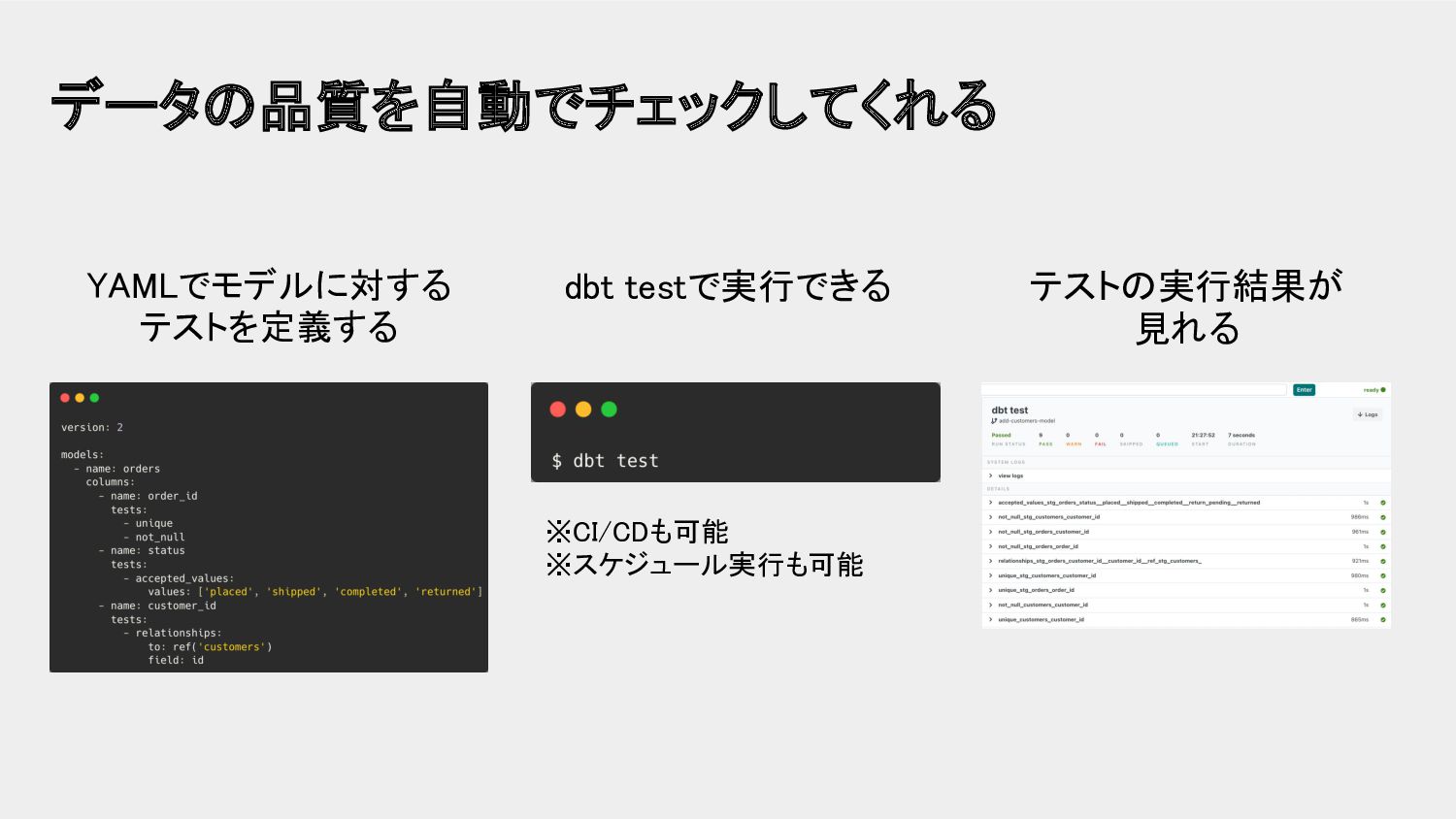Click unique_customers_customer_id test name
1456x819 pixels.
point(1041,619)
